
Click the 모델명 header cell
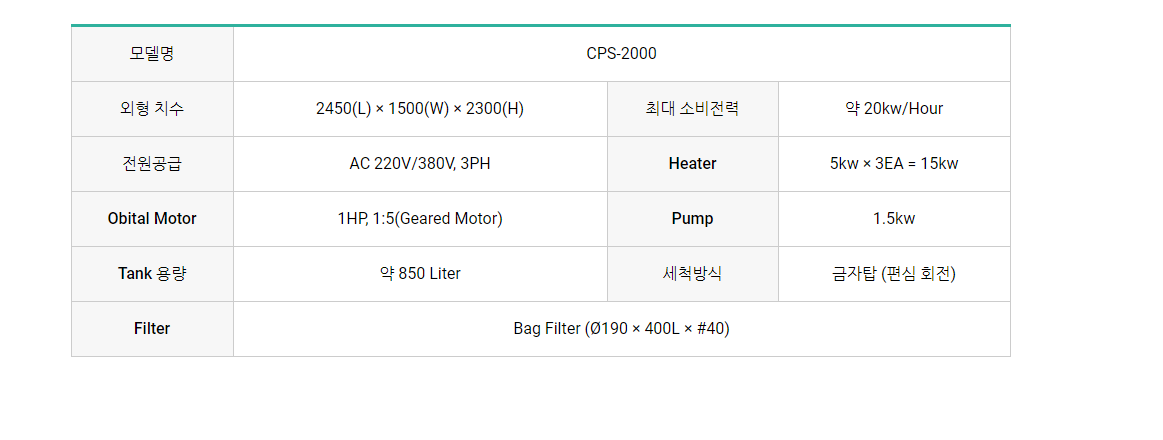pyautogui.click(x=152, y=54)
